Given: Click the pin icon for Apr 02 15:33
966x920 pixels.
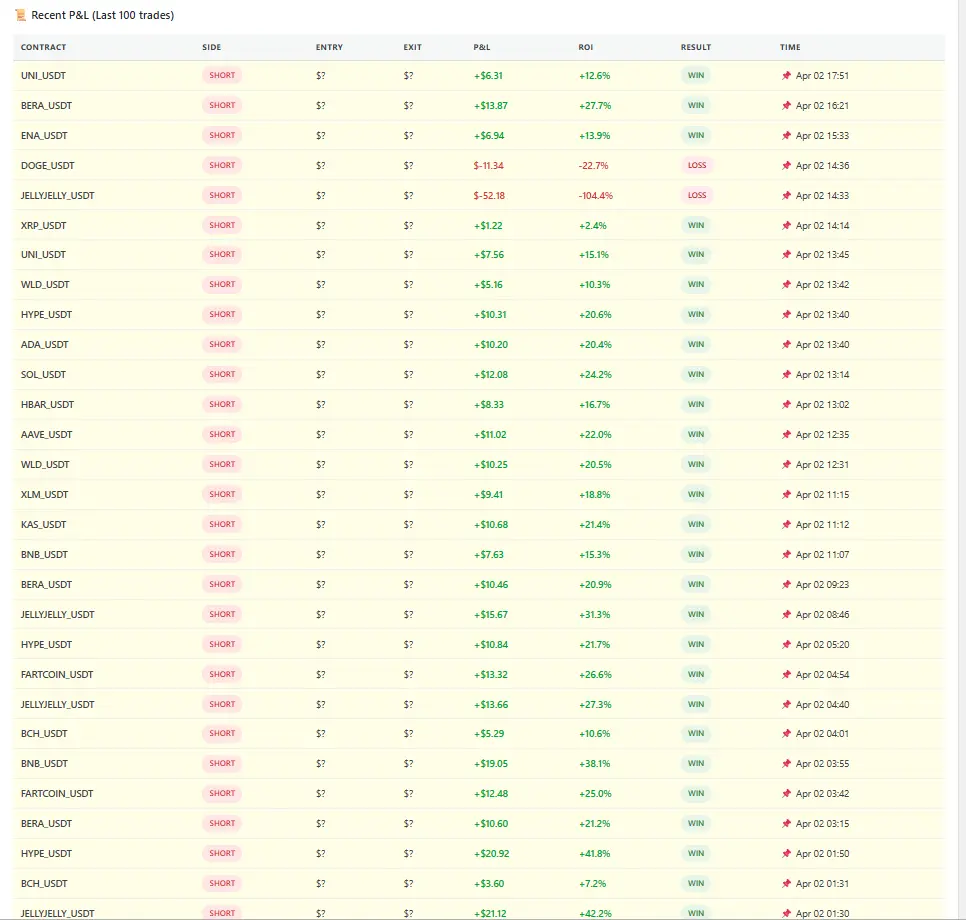Looking at the screenshot, I should (786, 136).
